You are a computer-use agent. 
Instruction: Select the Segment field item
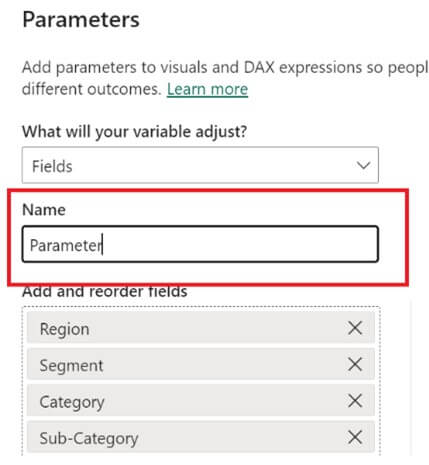201,364
